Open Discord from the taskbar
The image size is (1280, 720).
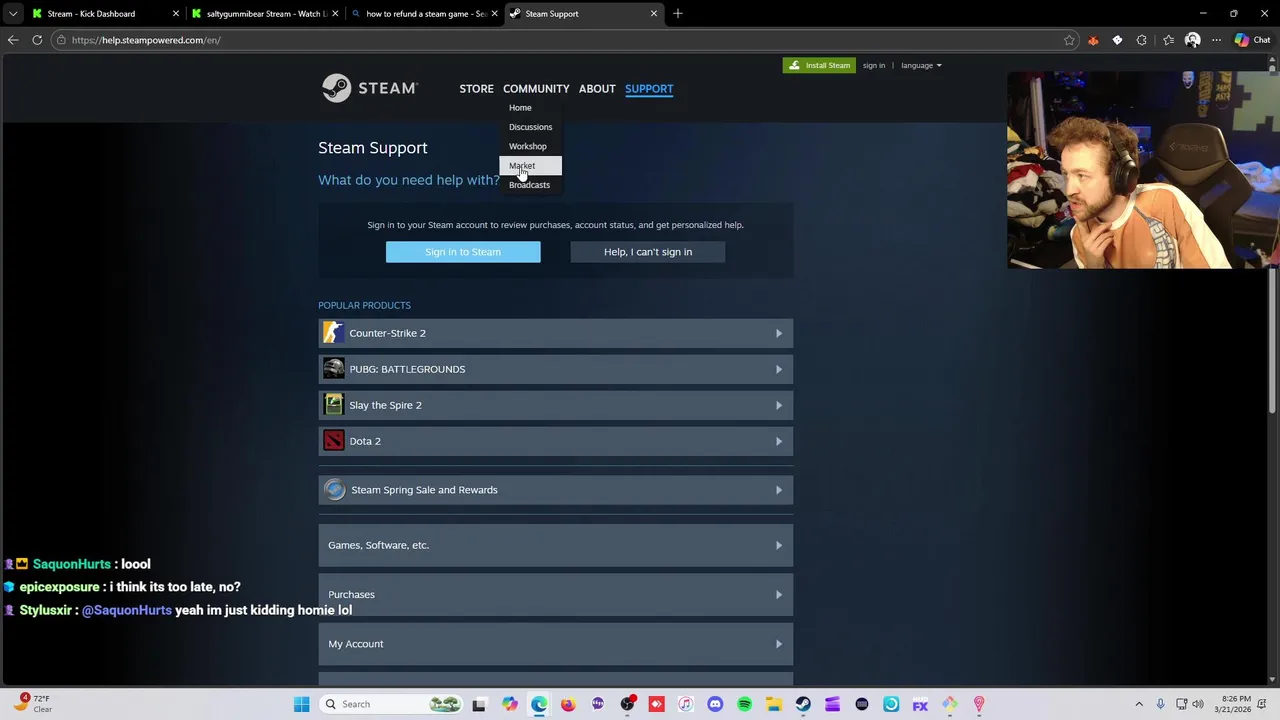[x=715, y=704]
